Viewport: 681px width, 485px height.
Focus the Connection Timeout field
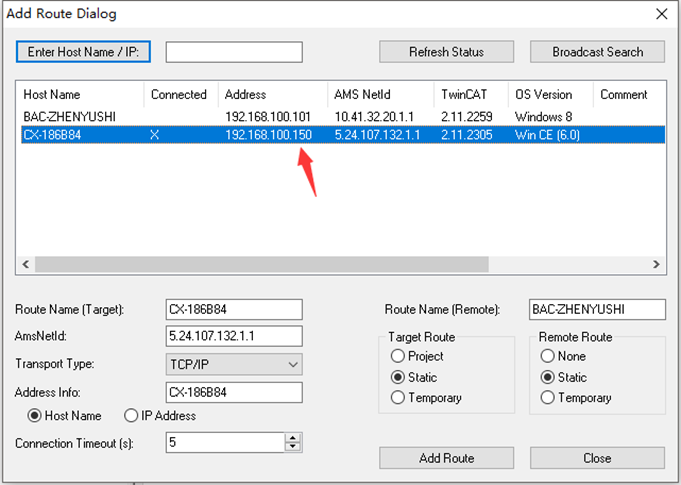(225, 442)
